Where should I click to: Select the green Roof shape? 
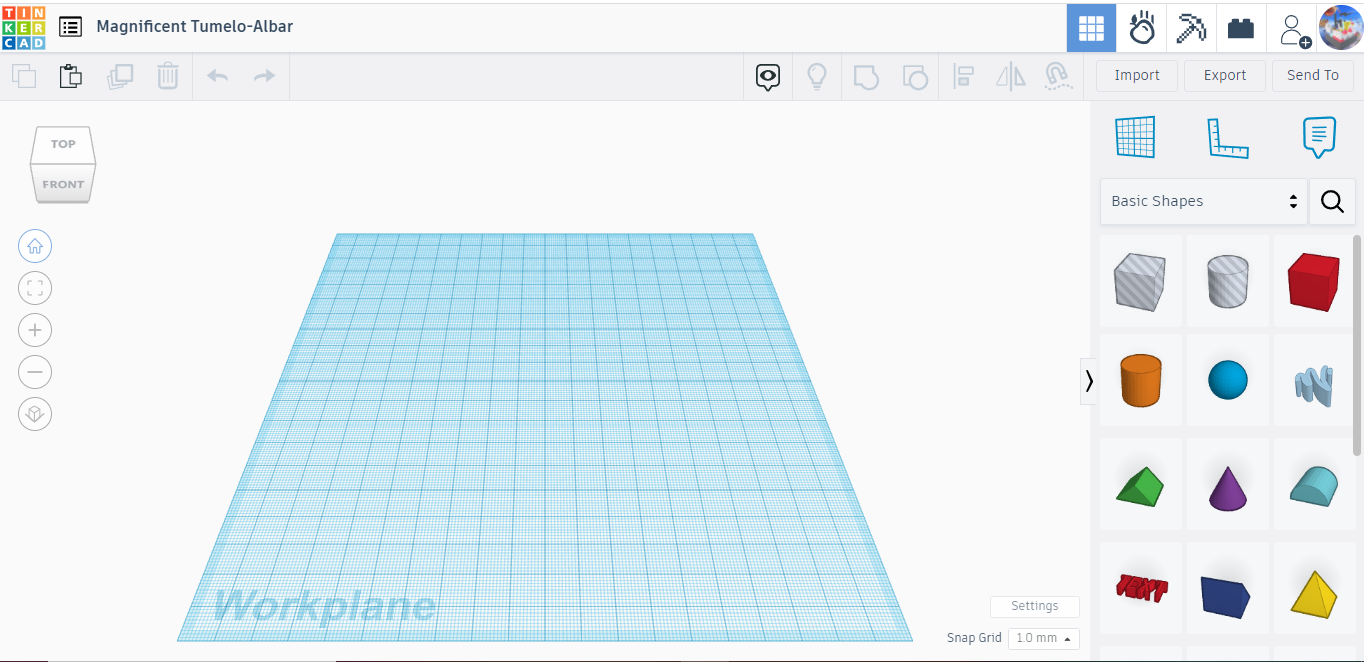(1140, 485)
